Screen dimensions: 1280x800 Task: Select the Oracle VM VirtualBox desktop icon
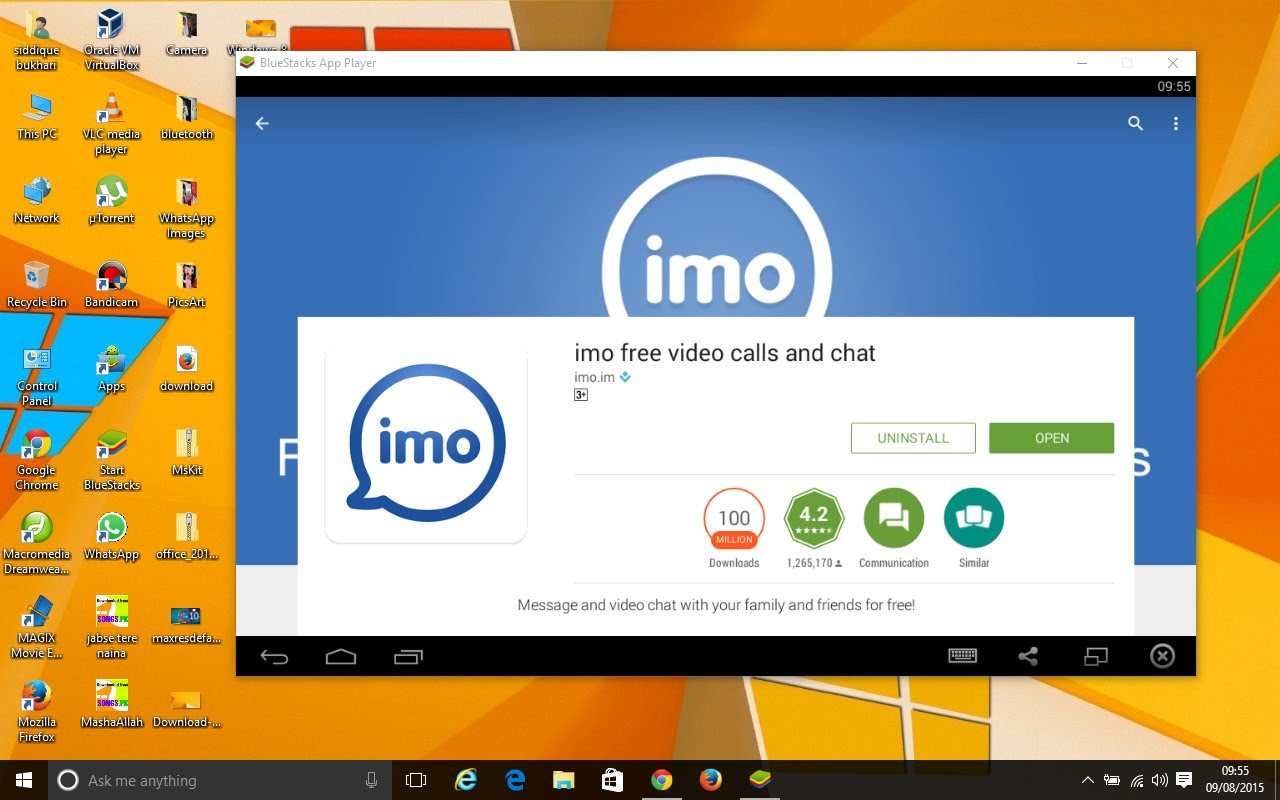111,40
